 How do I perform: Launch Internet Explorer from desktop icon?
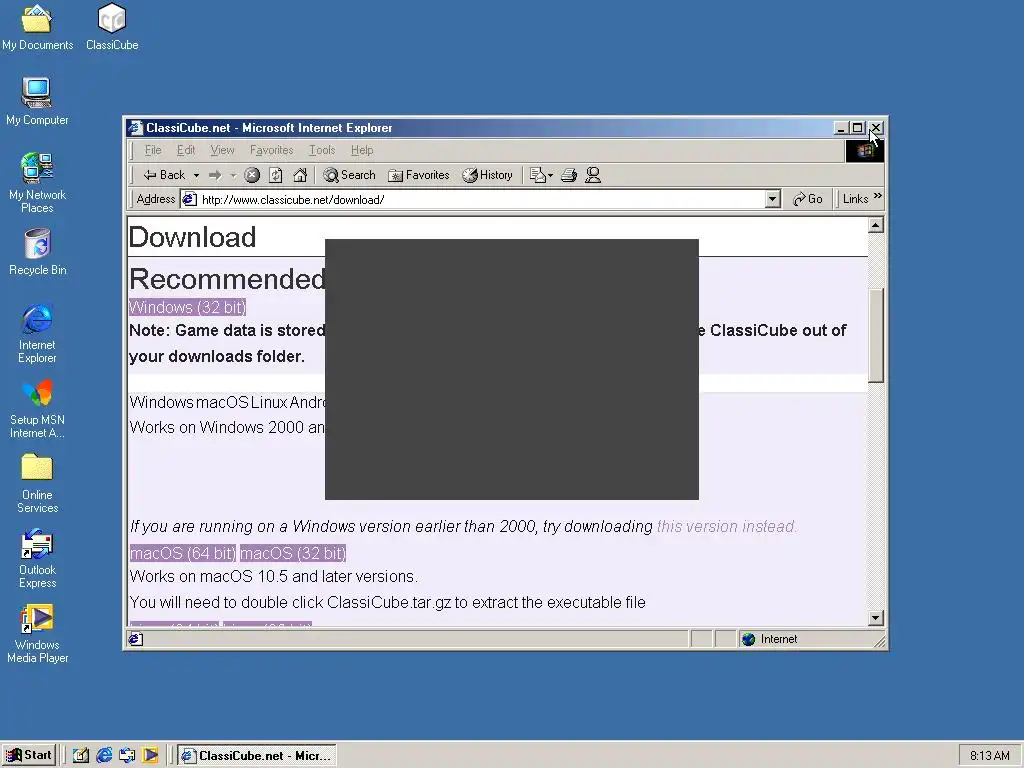click(37, 333)
